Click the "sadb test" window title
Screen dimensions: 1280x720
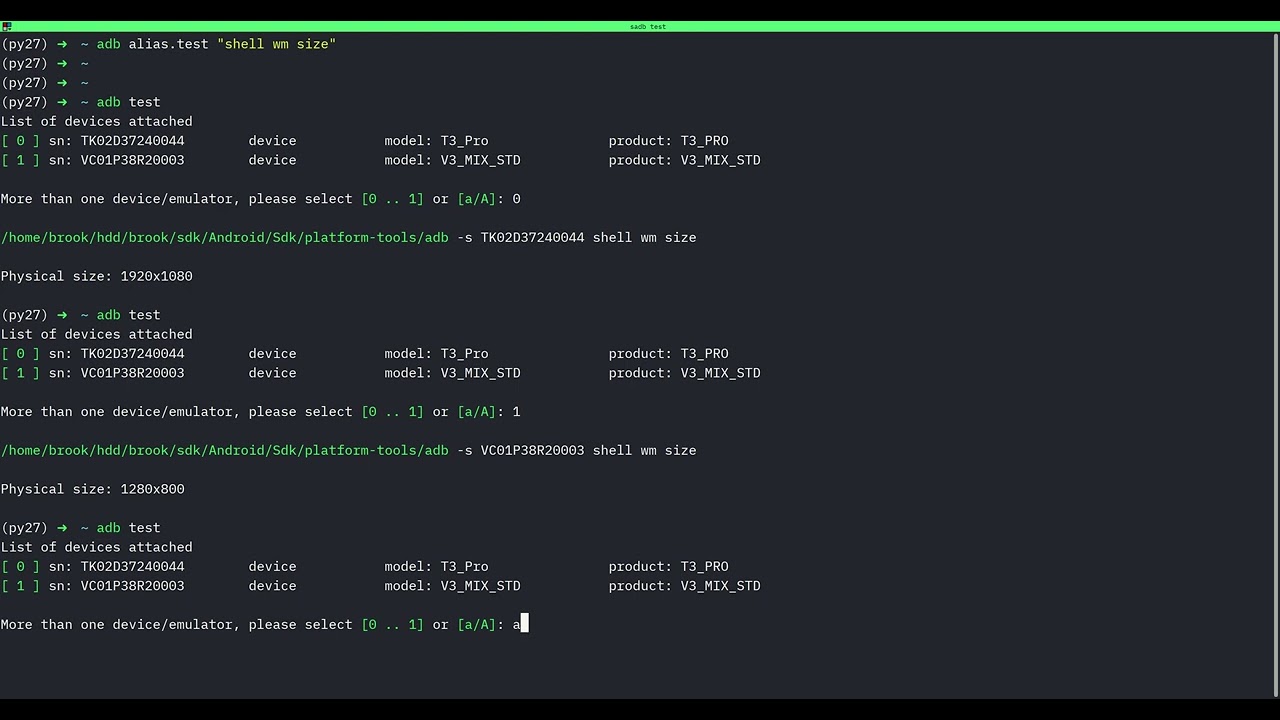647,27
